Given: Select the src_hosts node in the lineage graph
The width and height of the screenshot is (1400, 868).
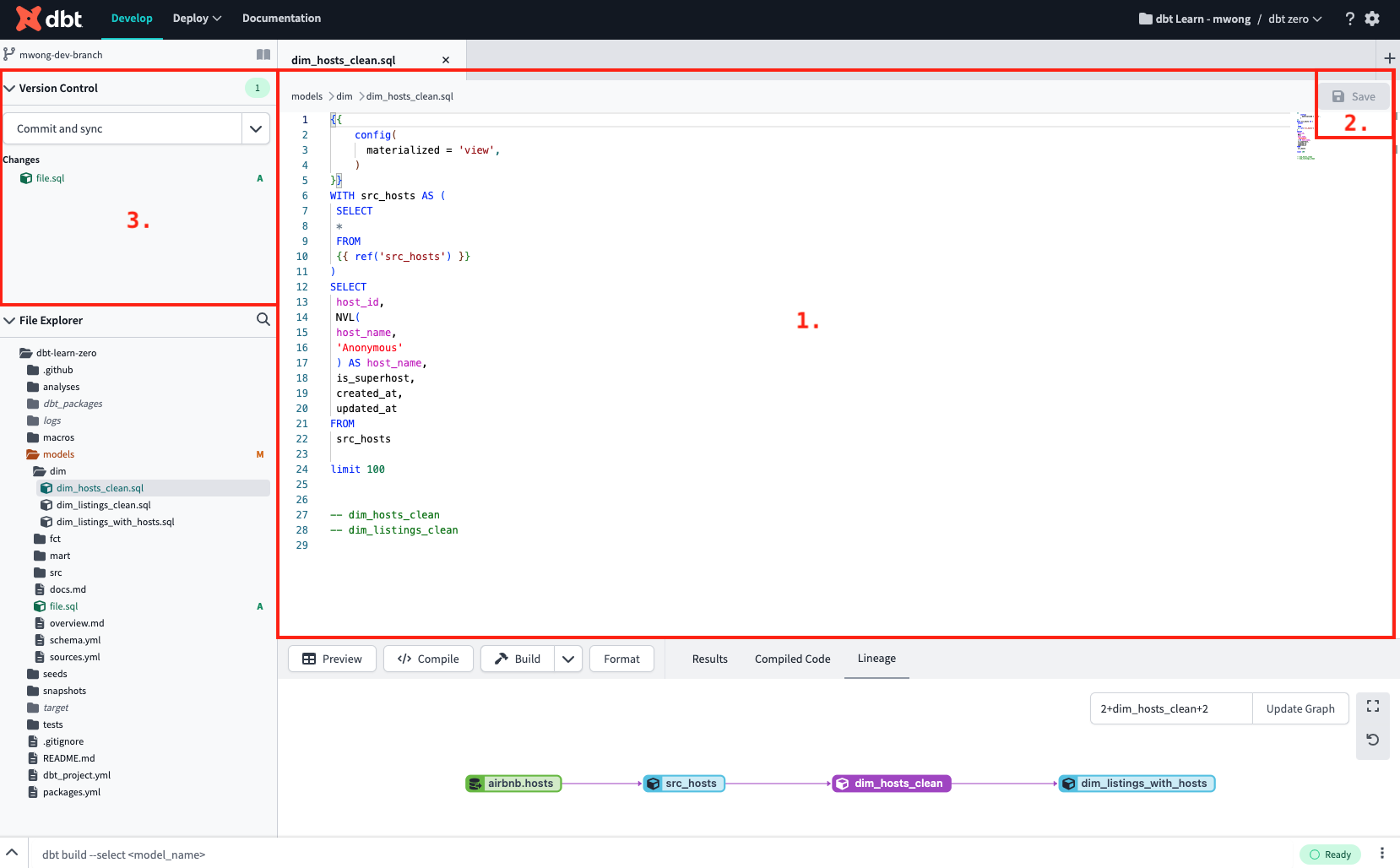Looking at the screenshot, I should tap(684, 783).
